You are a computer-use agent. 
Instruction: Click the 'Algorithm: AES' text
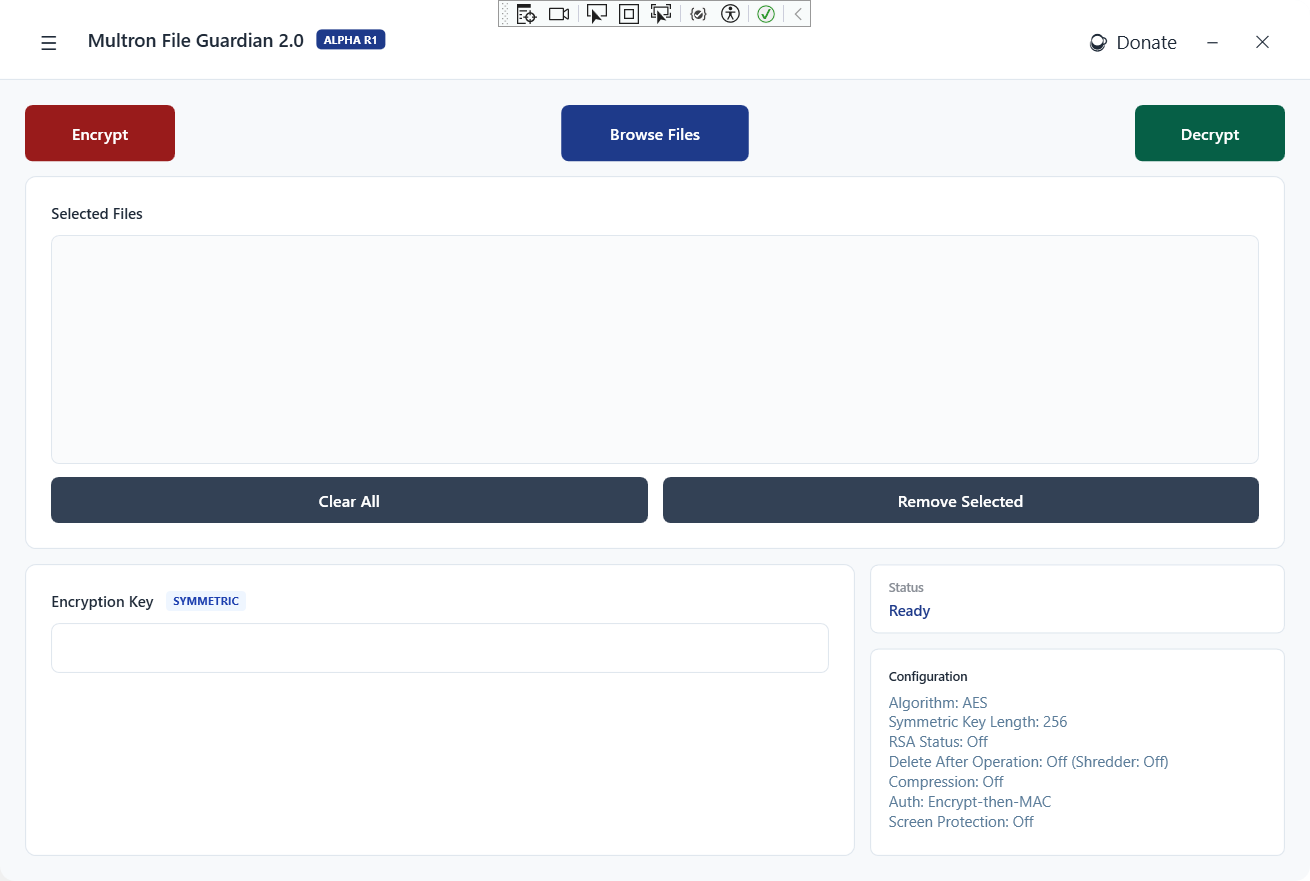click(938, 702)
